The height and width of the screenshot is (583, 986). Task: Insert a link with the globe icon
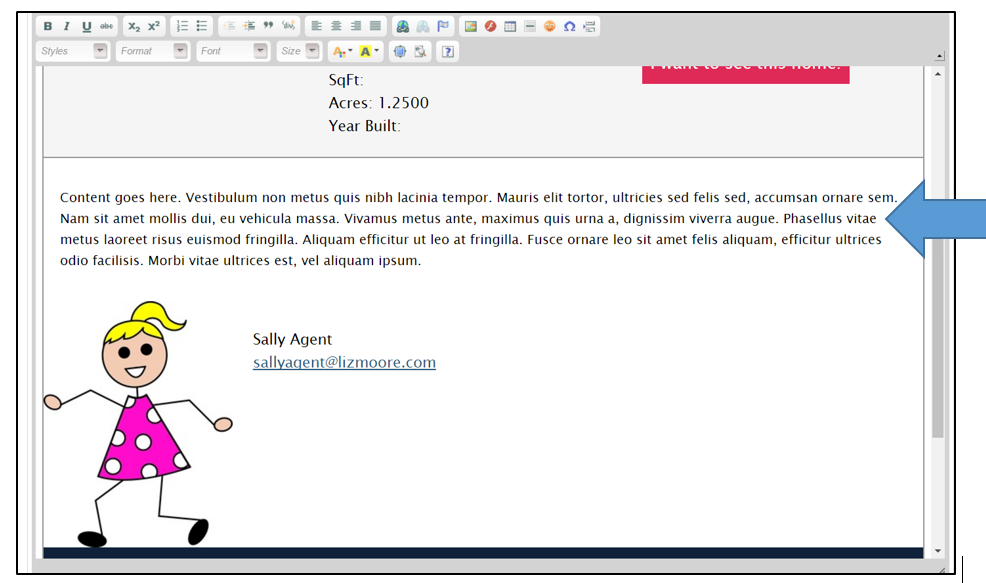pos(402,27)
